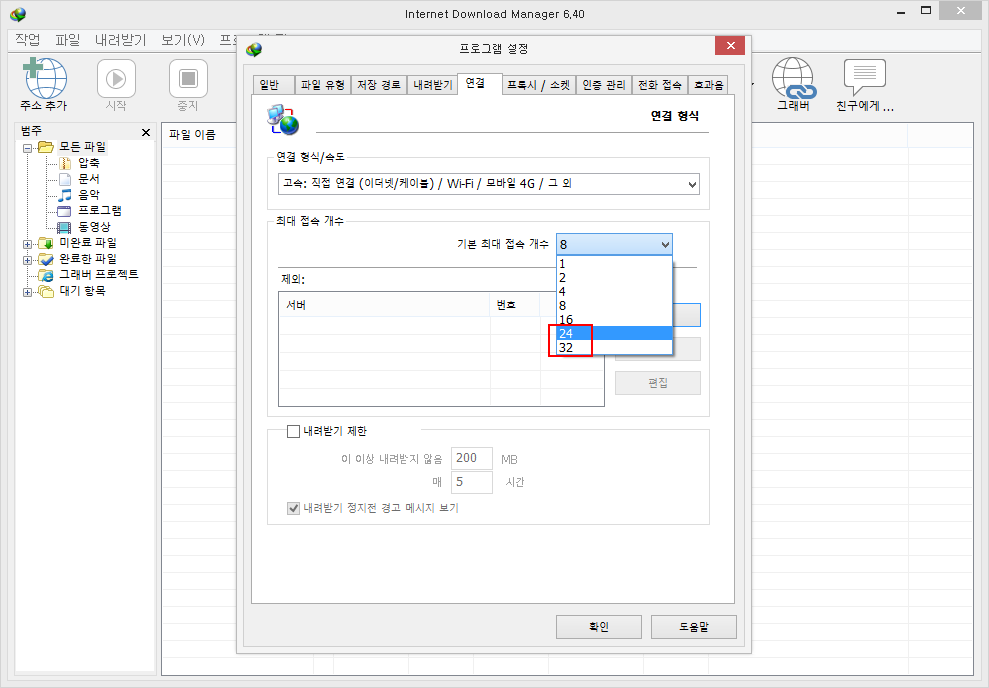Select 모든 파일 in the category tree
The image size is (989, 688).
pos(83,148)
